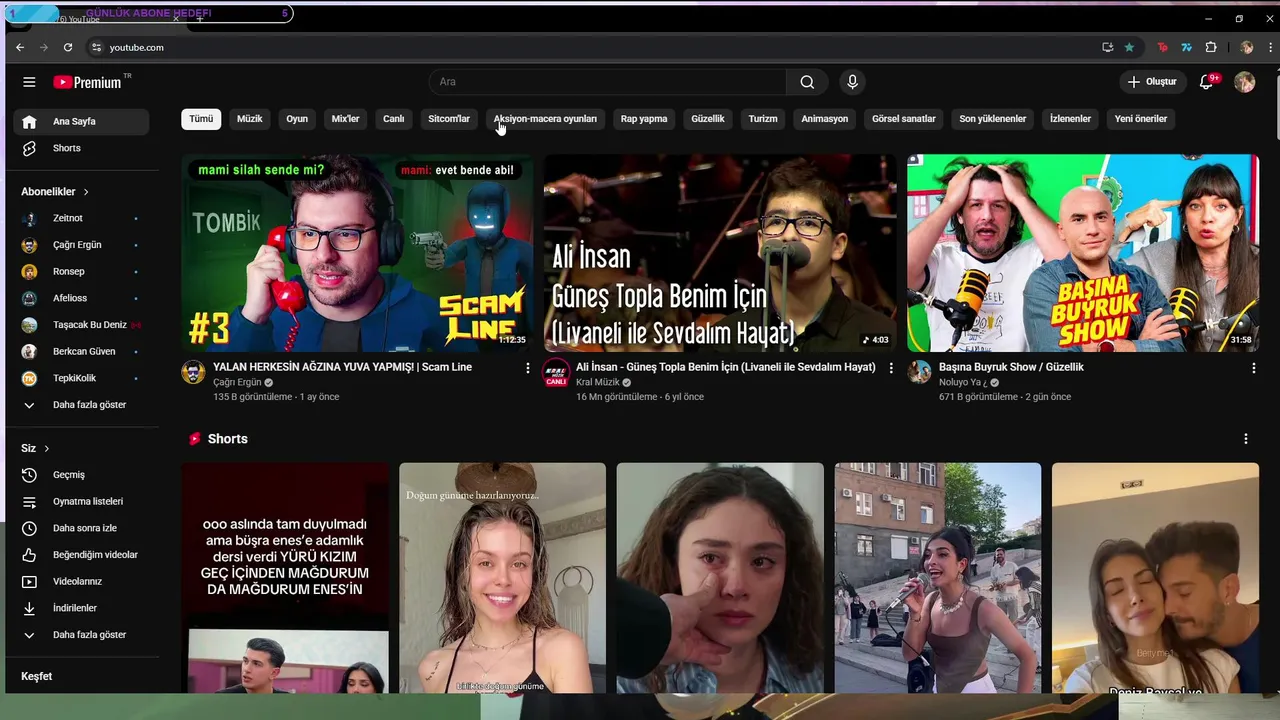Open options menu for Başına Buyruk Show video
The width and height of the screenshot is (1280, 720).
point(1253,368)
